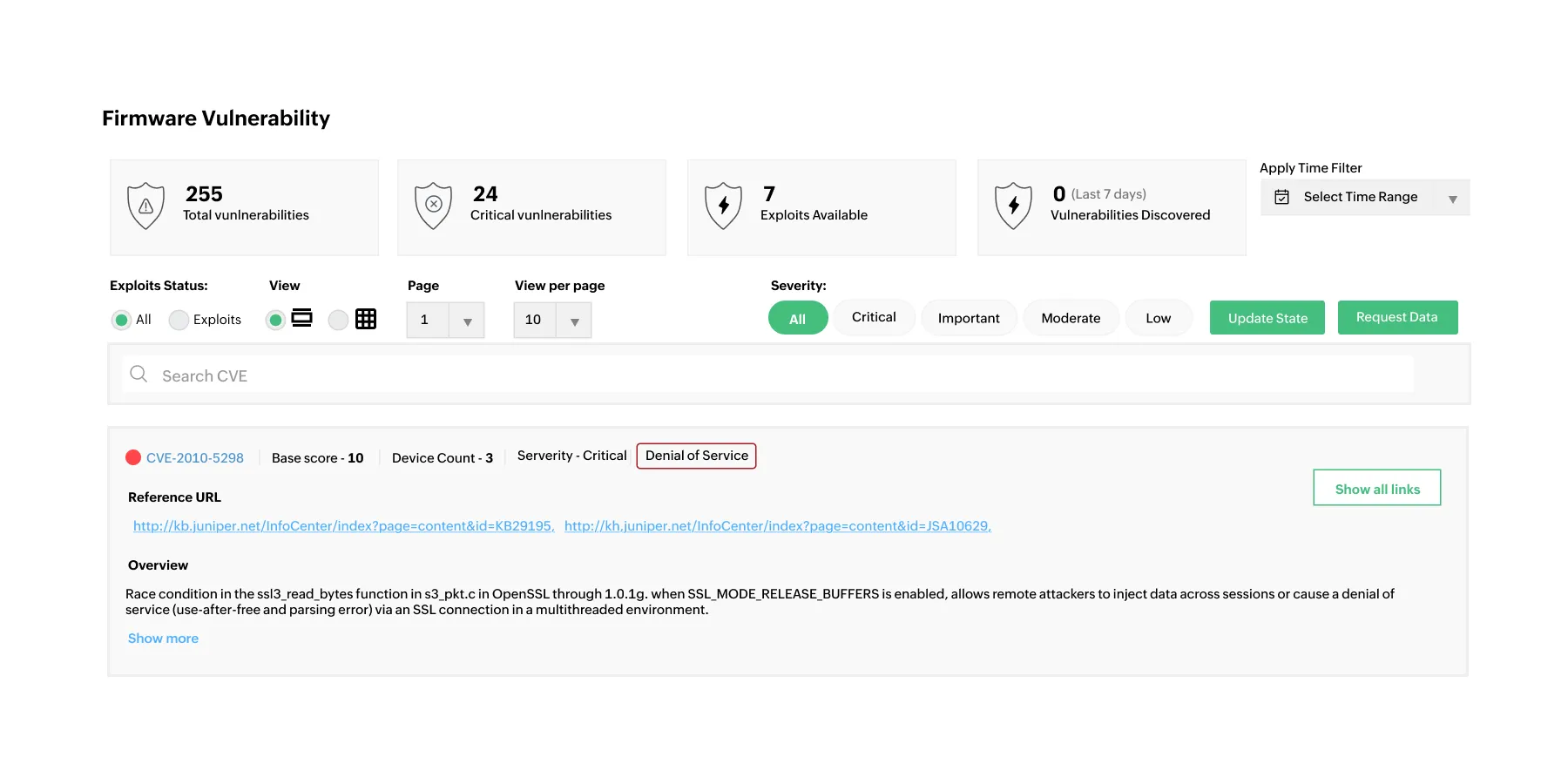
Task: Click the Vulnerabilities Discovered shield icon
Action: (1013, 206)
